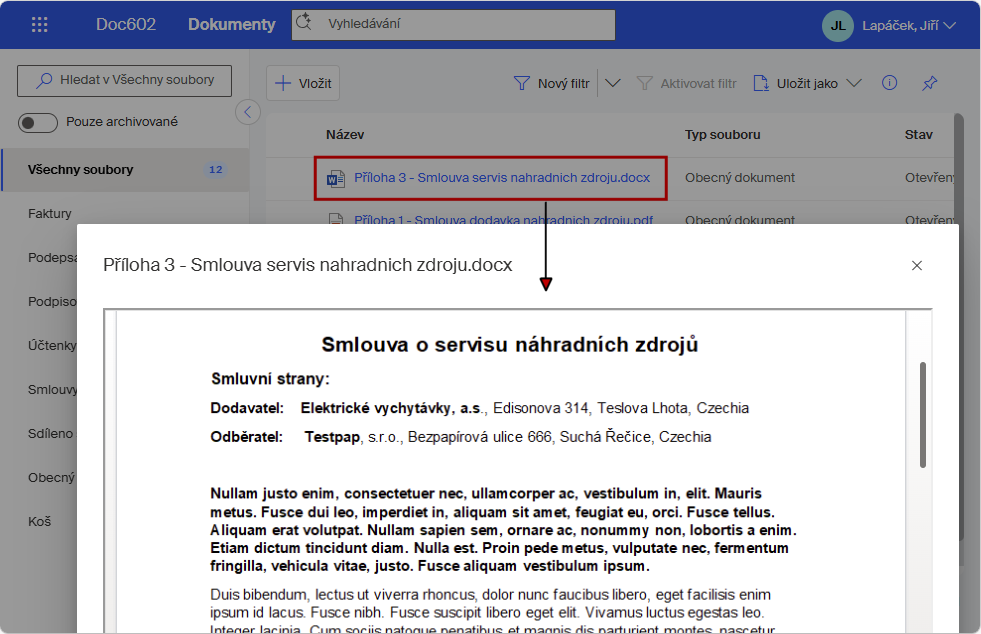Click the Hledat v Všechny soubory field
Image resolution: width=981 pixels, height=634 pixels.
125,80
